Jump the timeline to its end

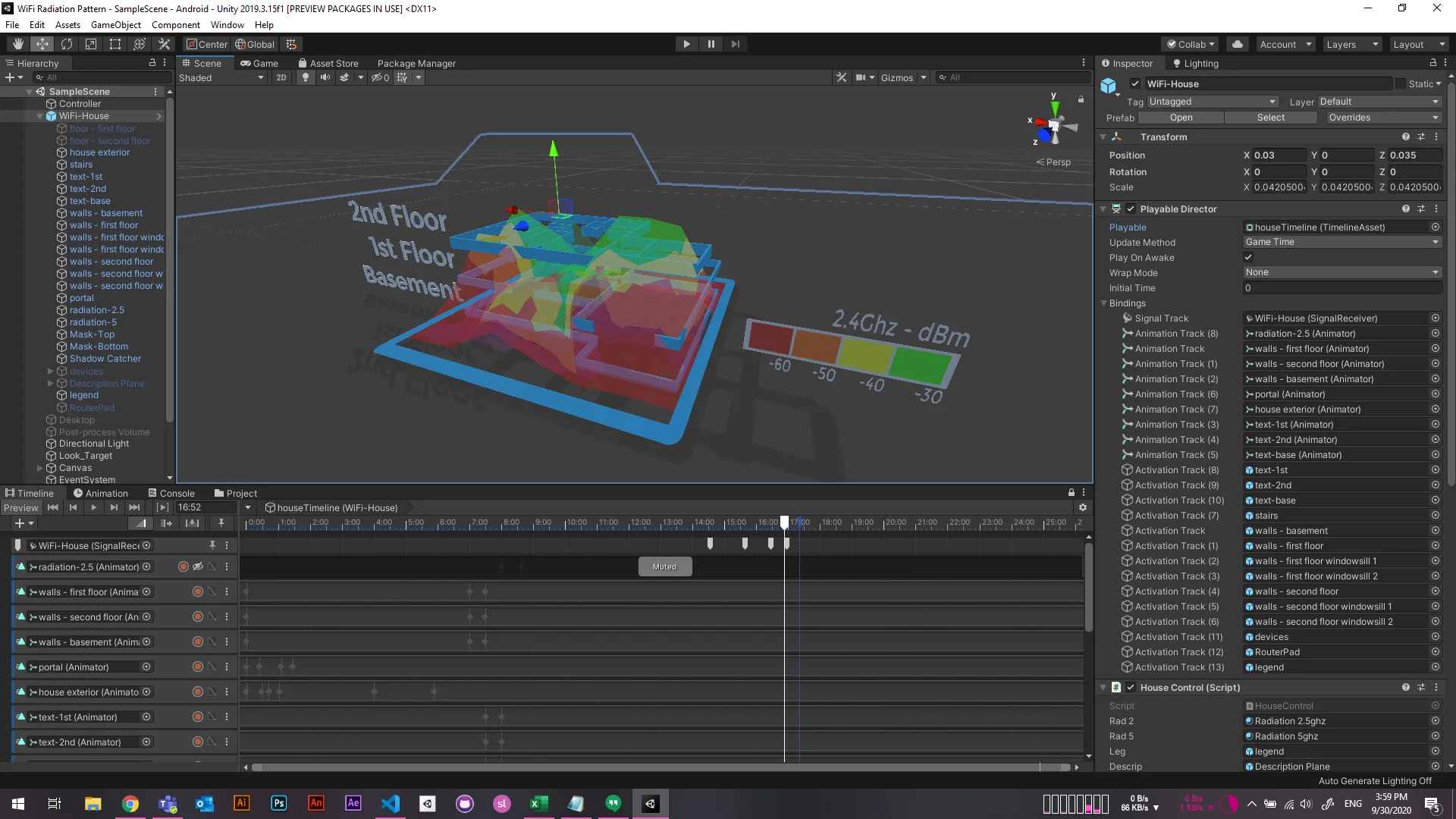click(x=134, y=507)
